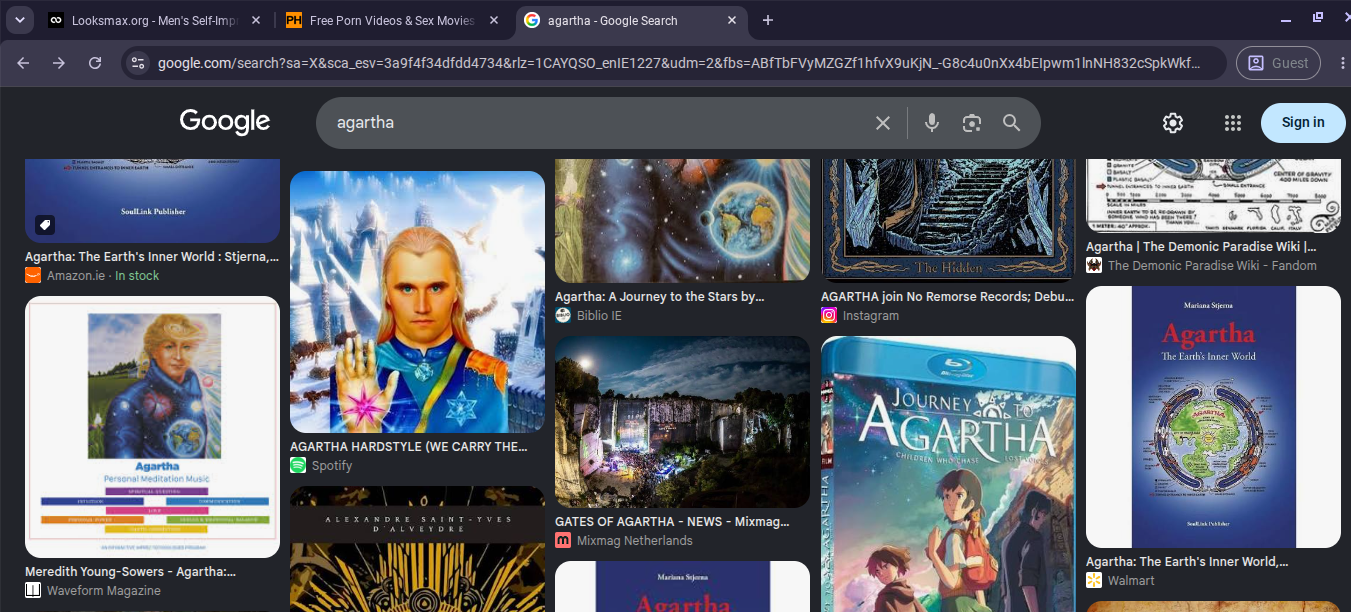The height and width of the screenshot is (612, 1351).
Task: Open Meredith Young-Sowers - Agartha link
Action: pyautogui.click(x=130, y=572)
